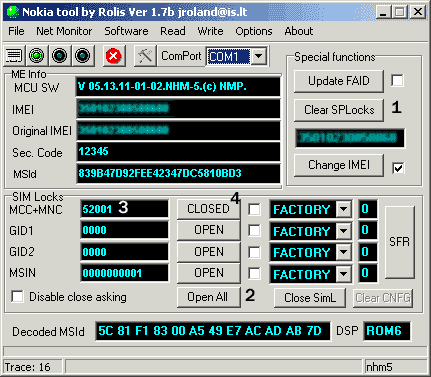This screenshot has width=431, height=377.
Task: Click the green Nokia tool title icon
Action: (x=13, y=12)
